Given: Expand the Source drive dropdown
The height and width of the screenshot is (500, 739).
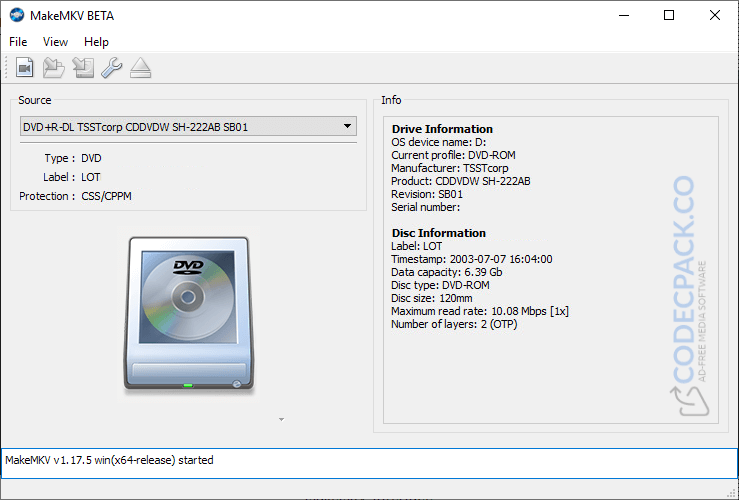Looking at the screenshot, I should pyautogui.click(x=188, y=126).
